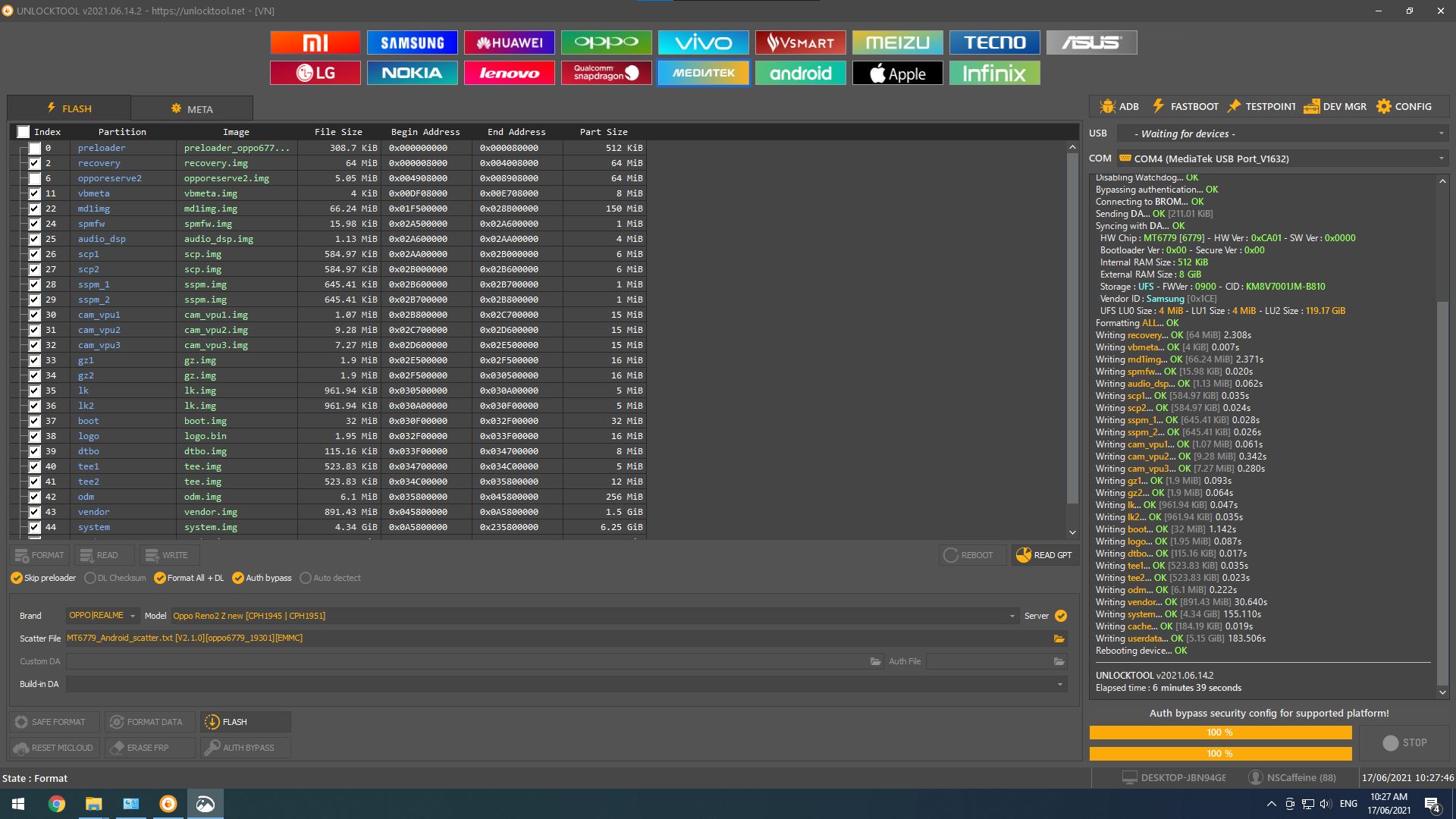The width and height of the screenshot is (1456, 819).
Task: Select the Apple brand logo
Action: click(898, 73)
